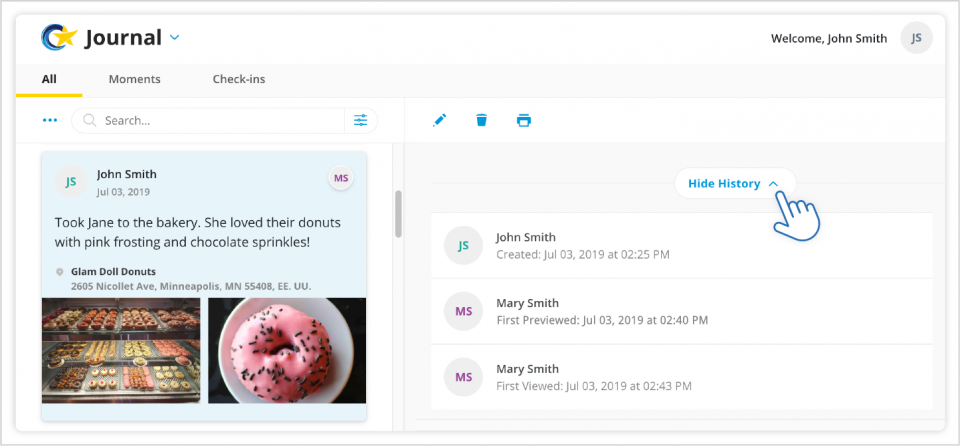Click the trash delete icon
960x446 pixels.
click(x=482, y=120)
